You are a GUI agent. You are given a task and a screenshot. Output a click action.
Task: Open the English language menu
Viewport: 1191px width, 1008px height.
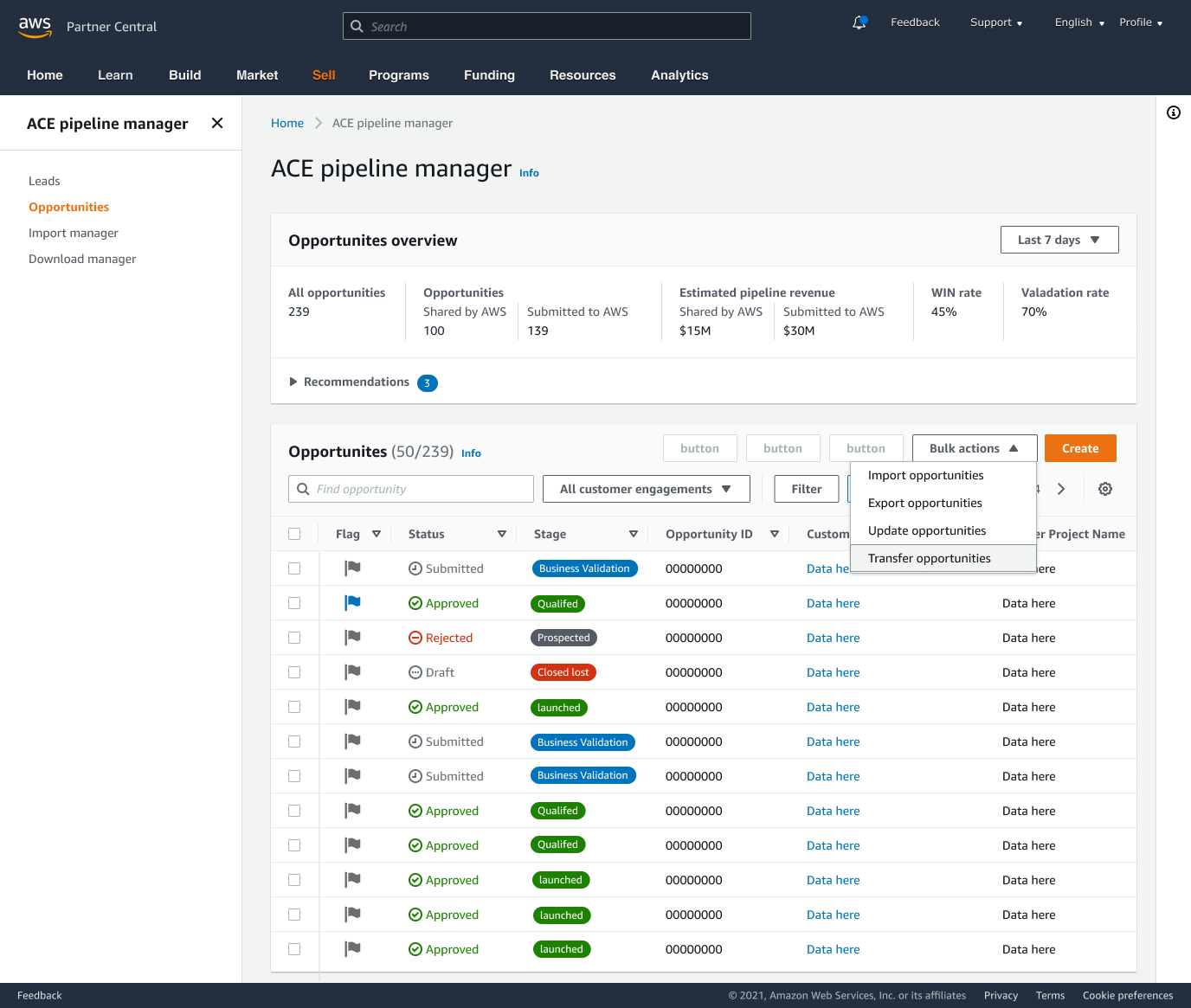click(1079, 22)
